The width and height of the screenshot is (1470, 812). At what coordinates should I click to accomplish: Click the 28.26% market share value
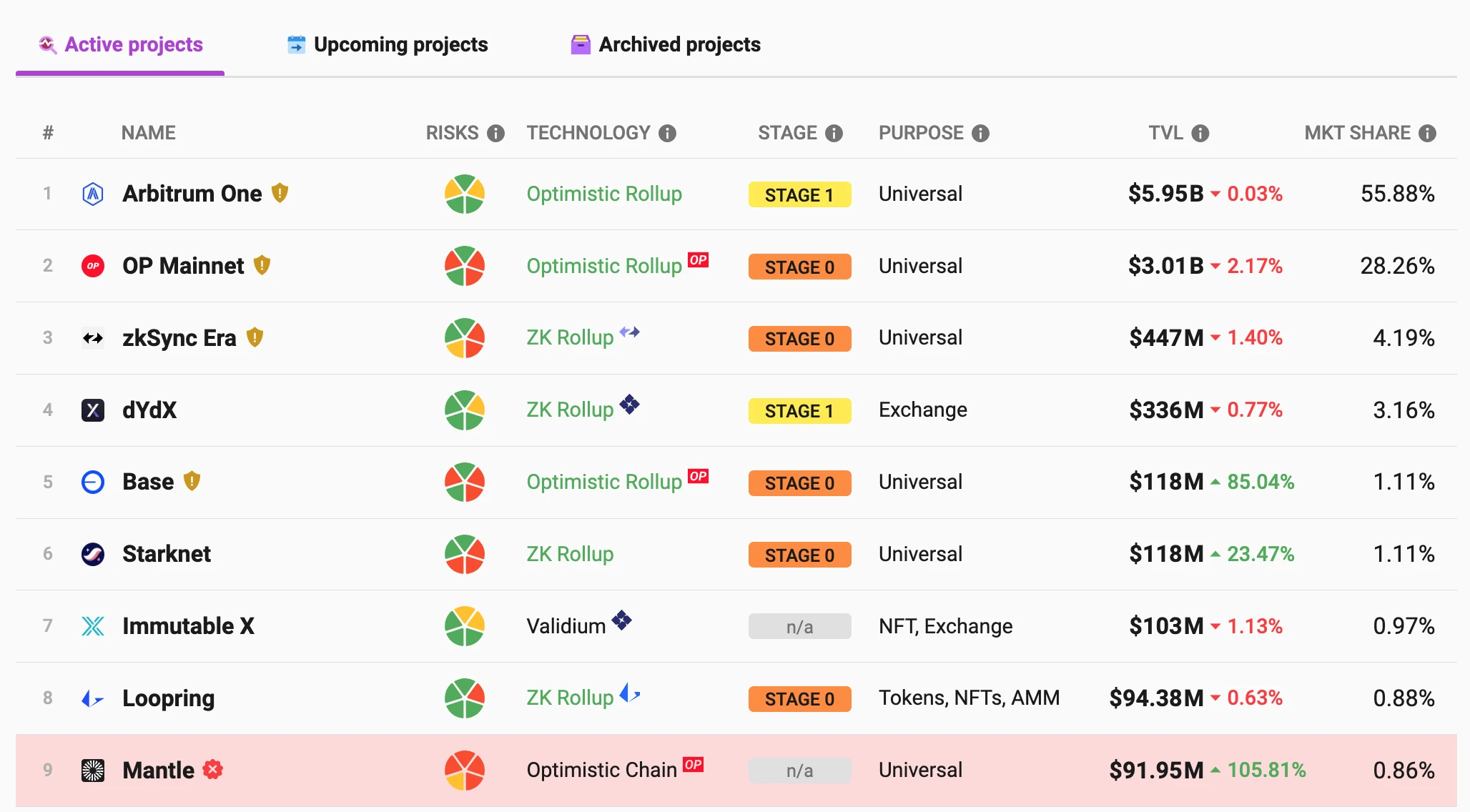pyautogui.click(x=1397, y=266)
